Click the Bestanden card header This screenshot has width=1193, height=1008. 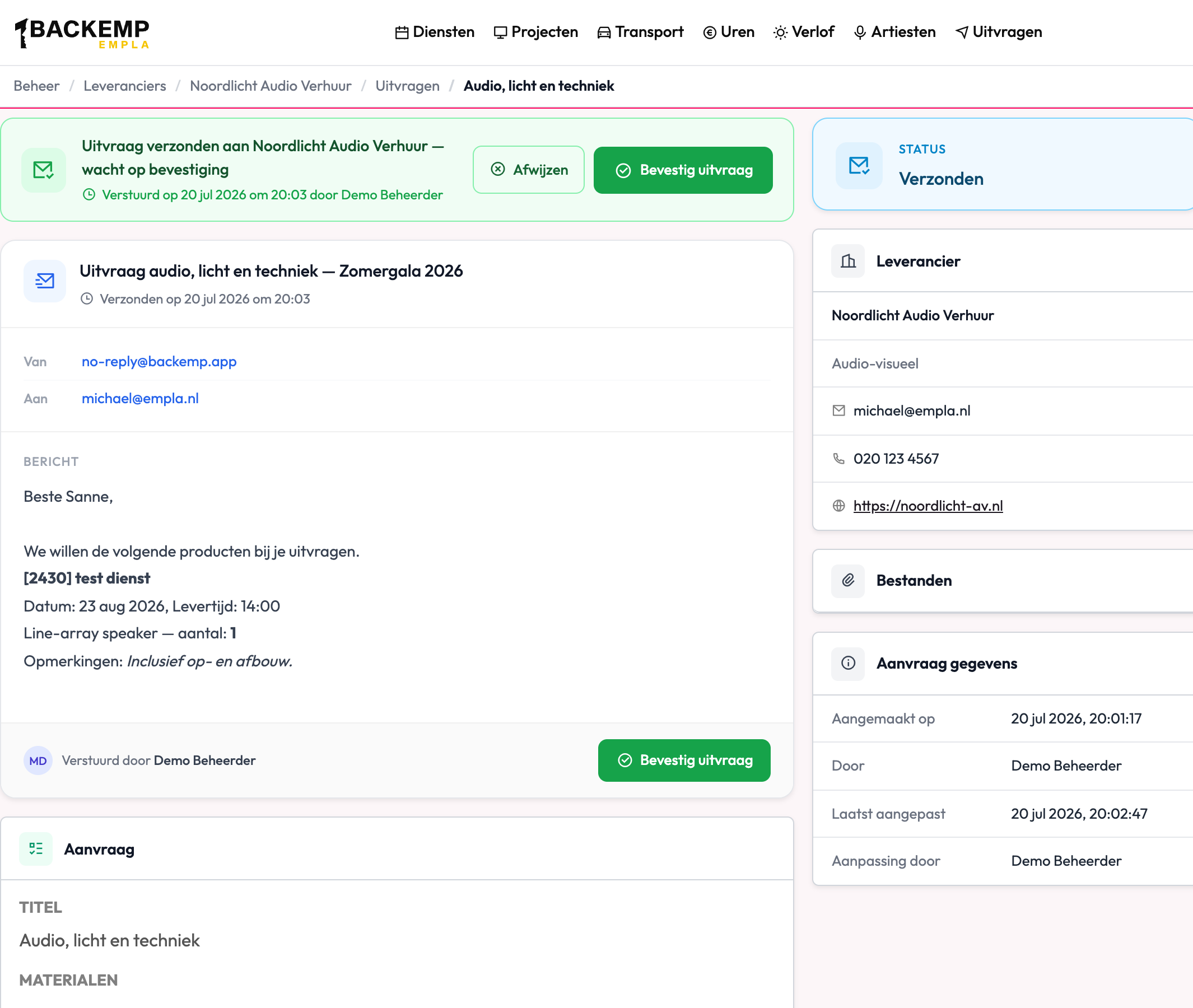[1003, 581]
